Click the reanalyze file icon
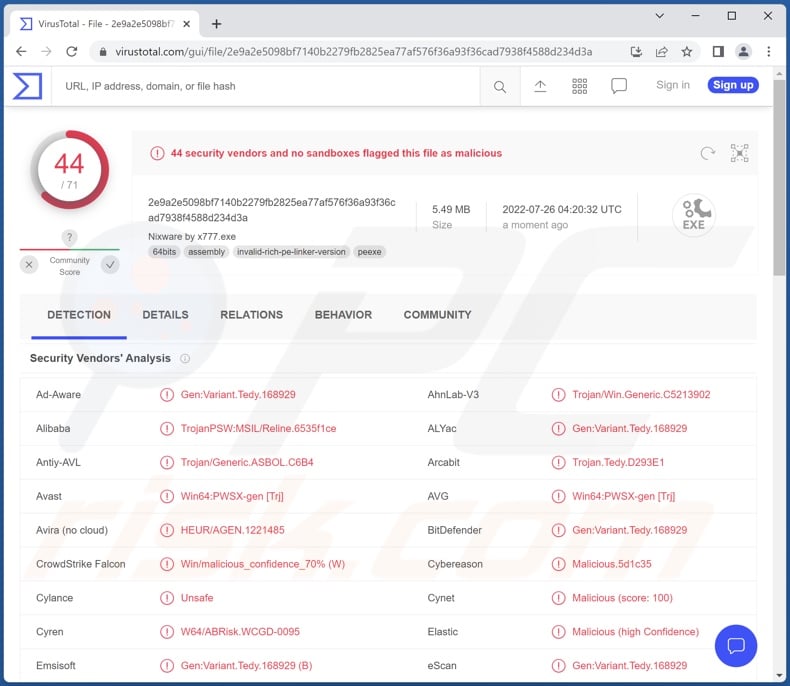This screenshot has height=686, width=790. [708, 153]
